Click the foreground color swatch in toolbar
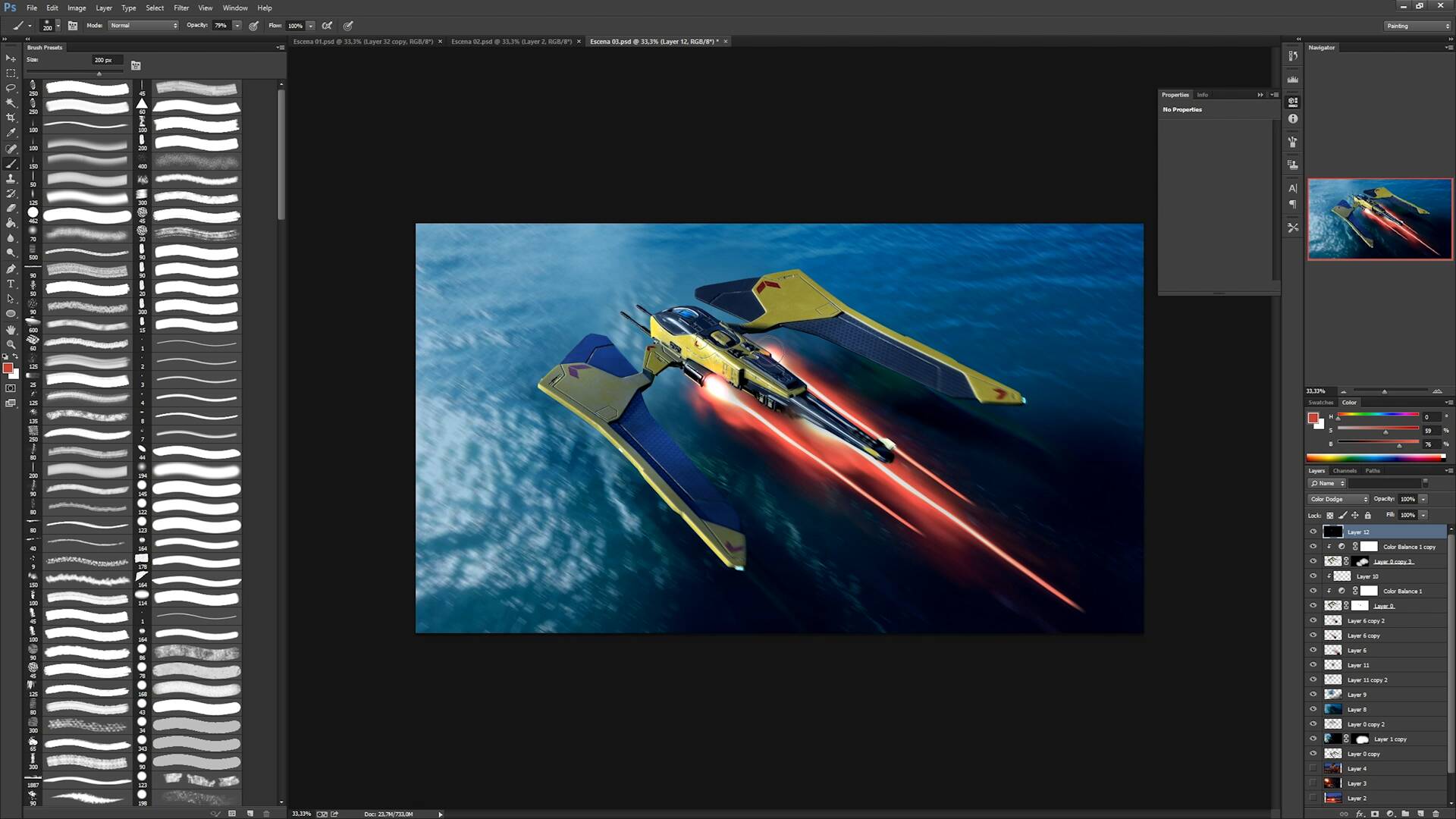This screenshot has height=819, width=1456. click(8, 368)
